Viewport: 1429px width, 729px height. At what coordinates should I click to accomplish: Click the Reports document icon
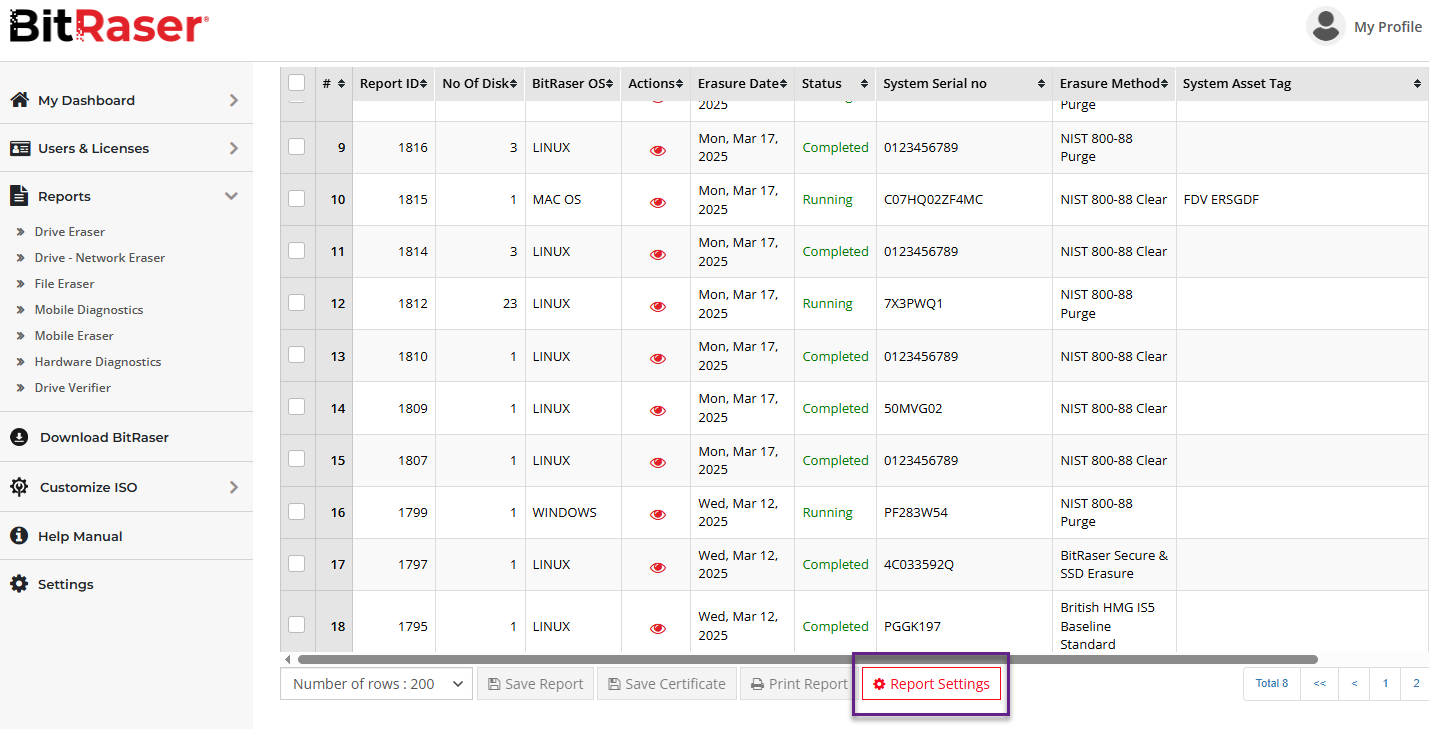pyautogui.click(x=19, y=196)
